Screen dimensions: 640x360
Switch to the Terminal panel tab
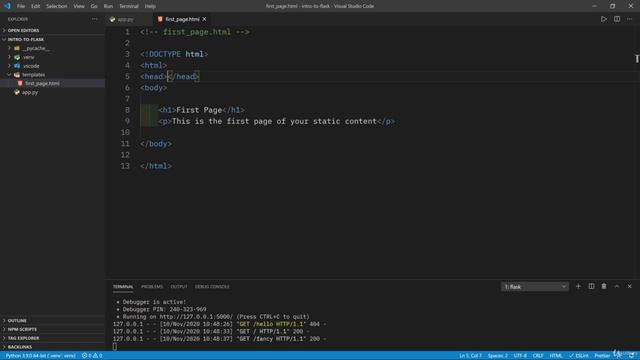point(123,287)
